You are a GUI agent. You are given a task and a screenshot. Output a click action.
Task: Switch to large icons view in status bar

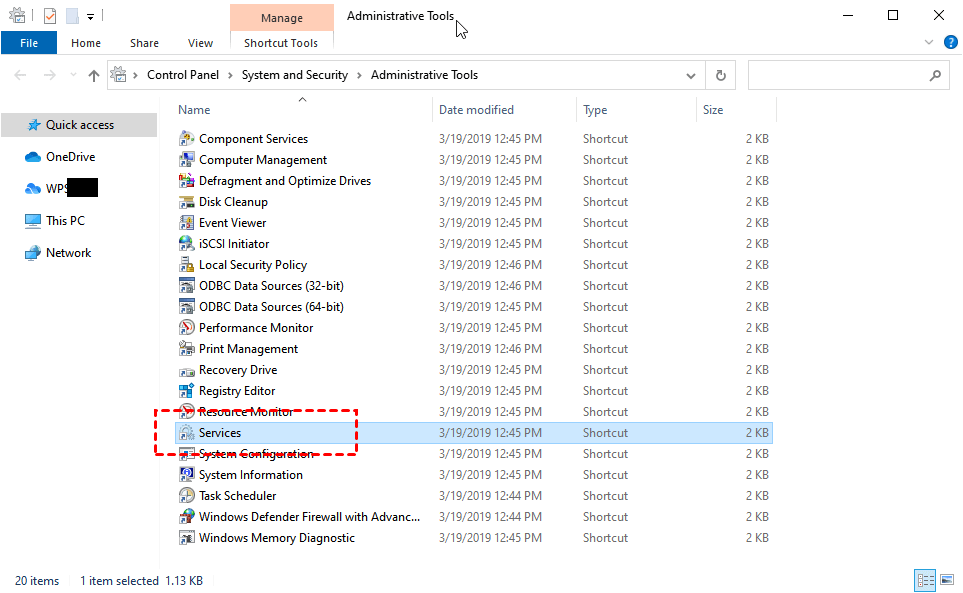pyautogui.click(x=945, y=580)
